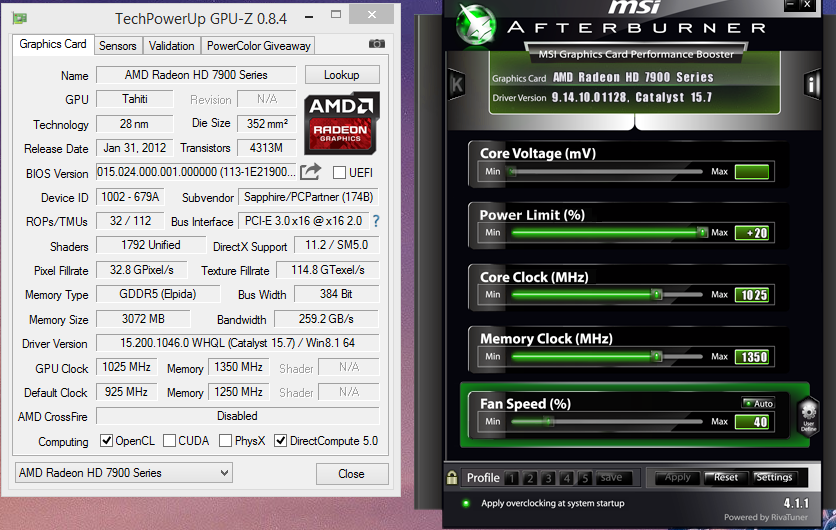The image size is (836, 530).
Task: Click the Subvendor 'Sapphire/PCPartner (174B)' field
Action: [x=308, y=197]
